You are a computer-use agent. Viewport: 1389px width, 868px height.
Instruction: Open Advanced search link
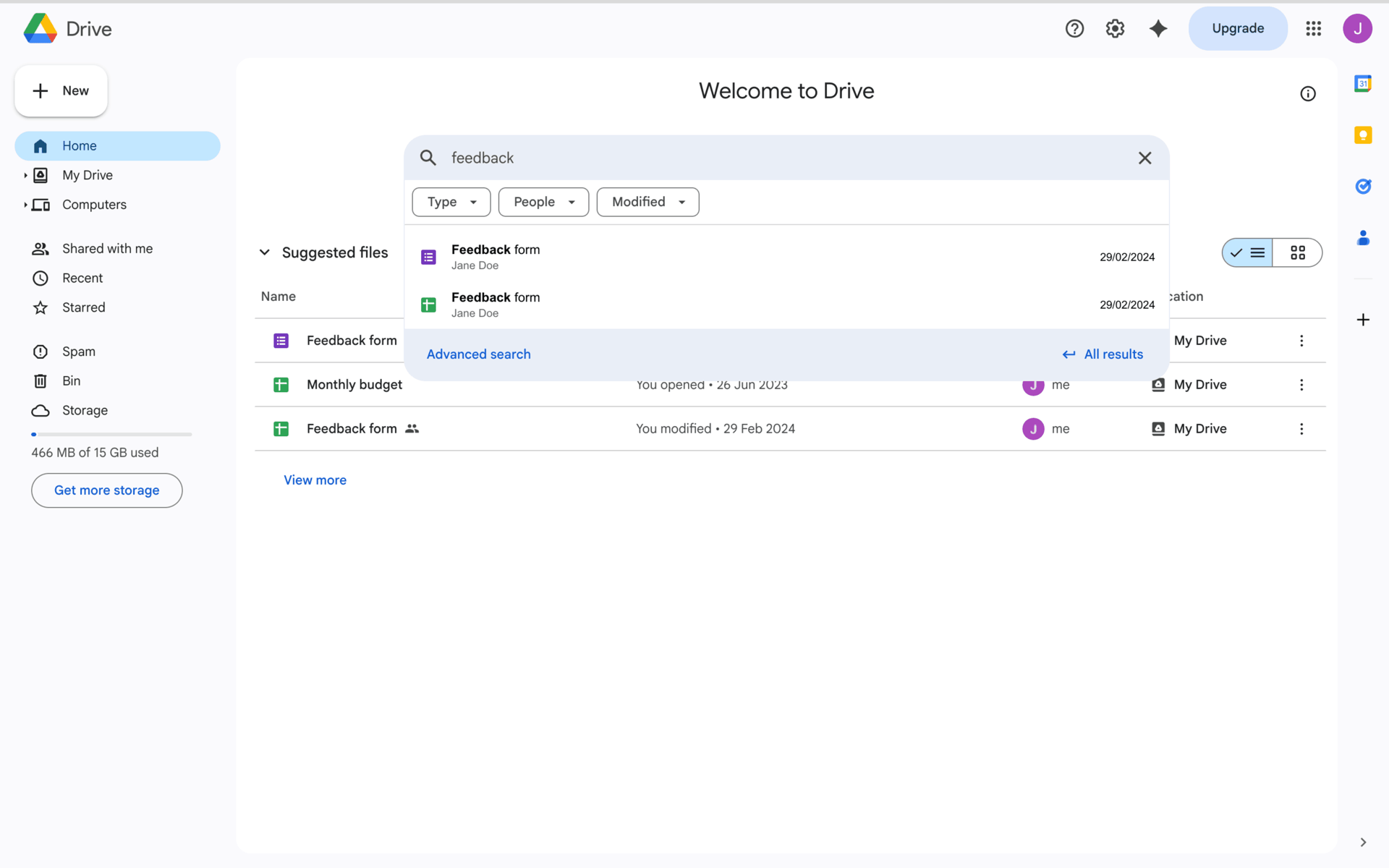tap(478, 354)
